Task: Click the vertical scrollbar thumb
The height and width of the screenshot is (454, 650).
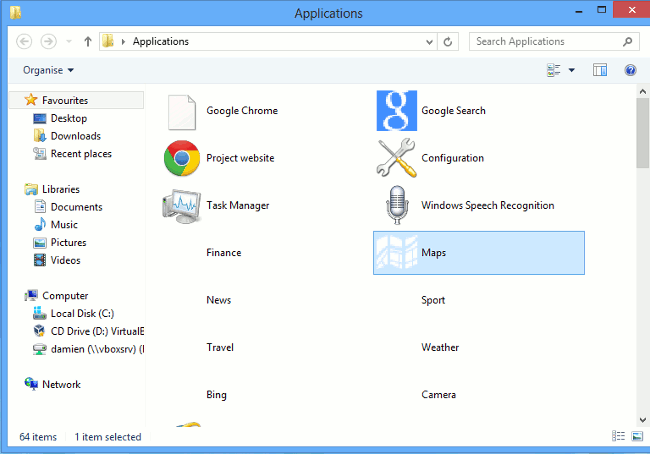Action: 643,133
